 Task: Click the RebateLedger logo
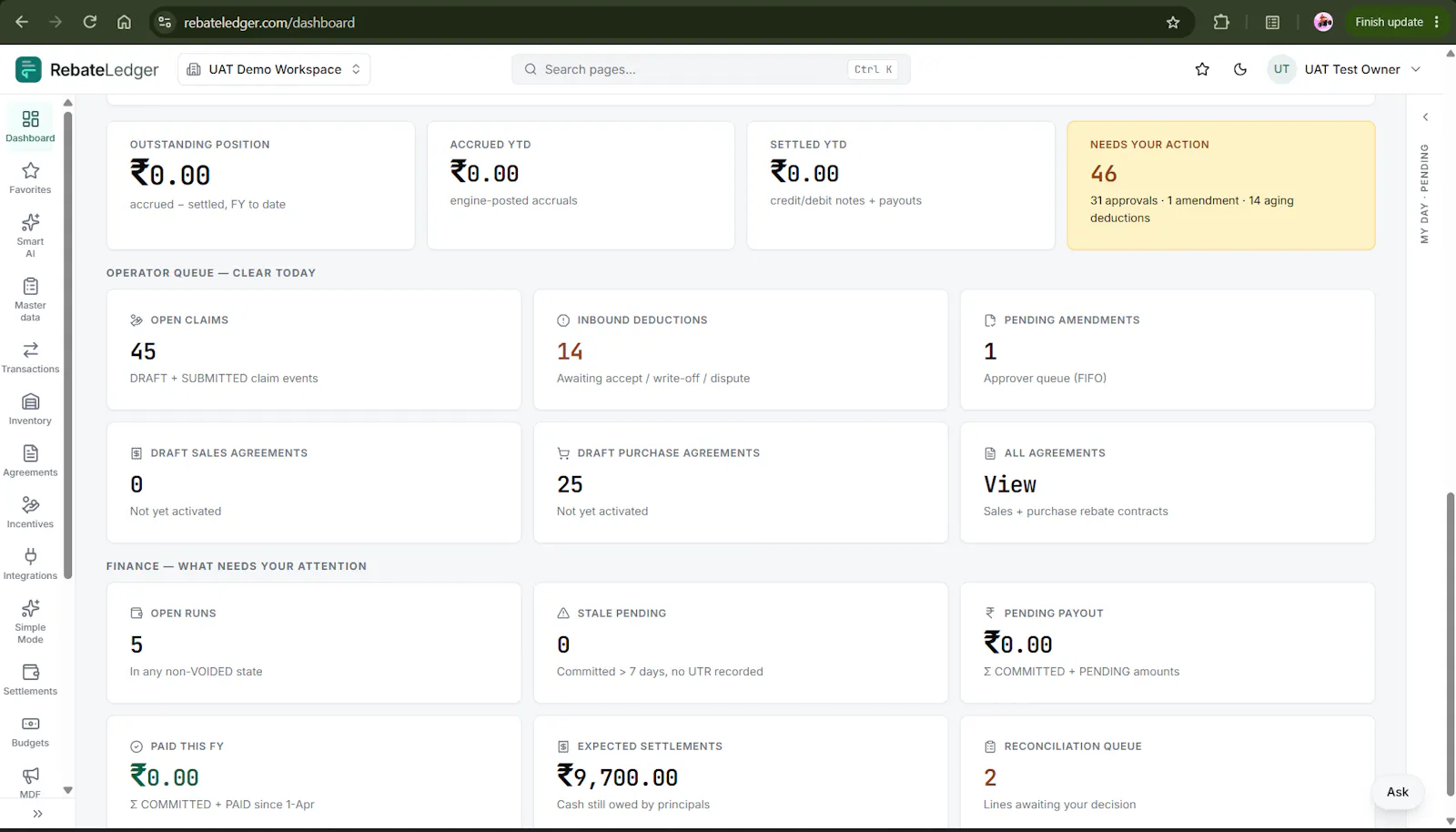coord(87,69)
